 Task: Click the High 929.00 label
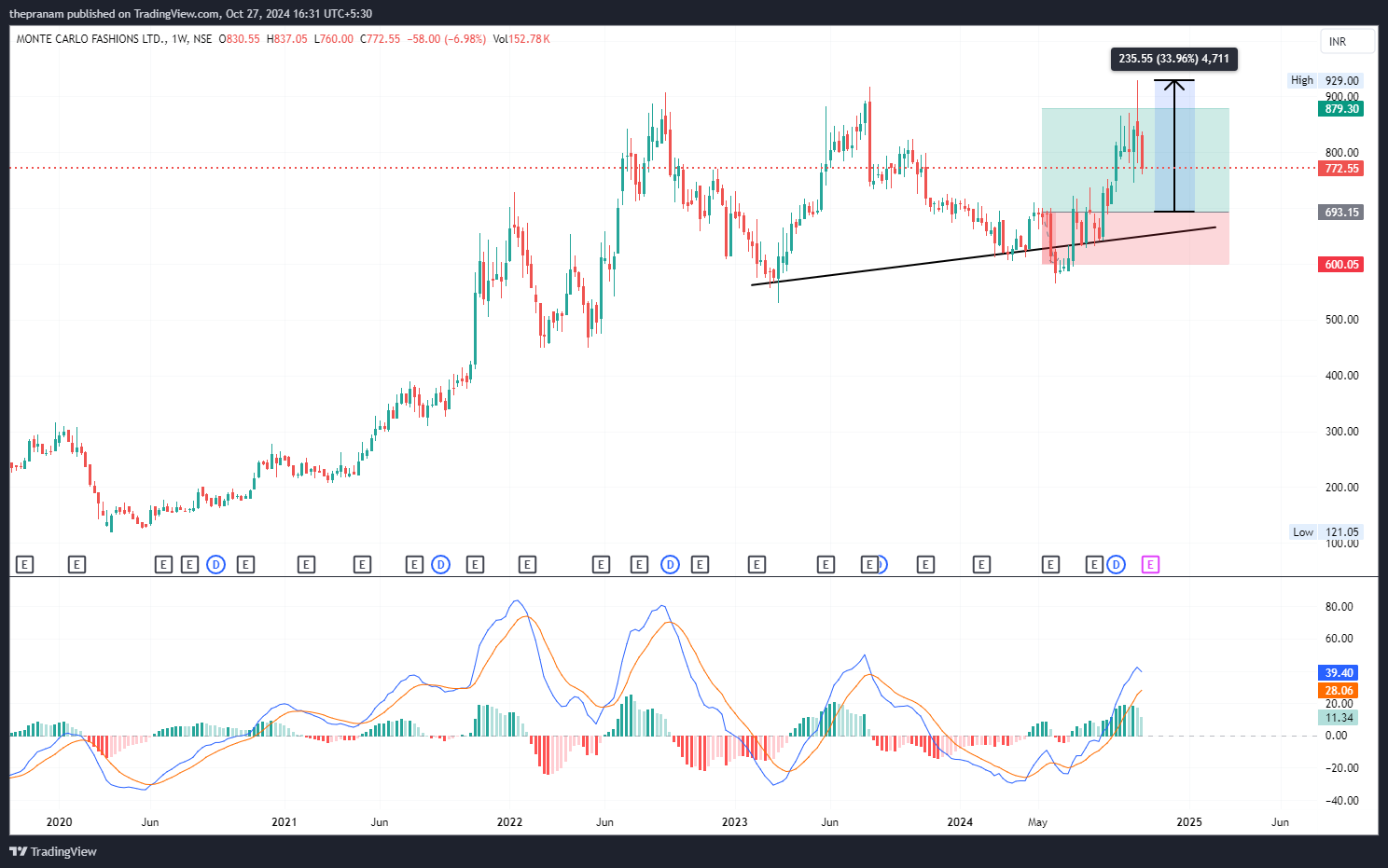[1326, 80]
